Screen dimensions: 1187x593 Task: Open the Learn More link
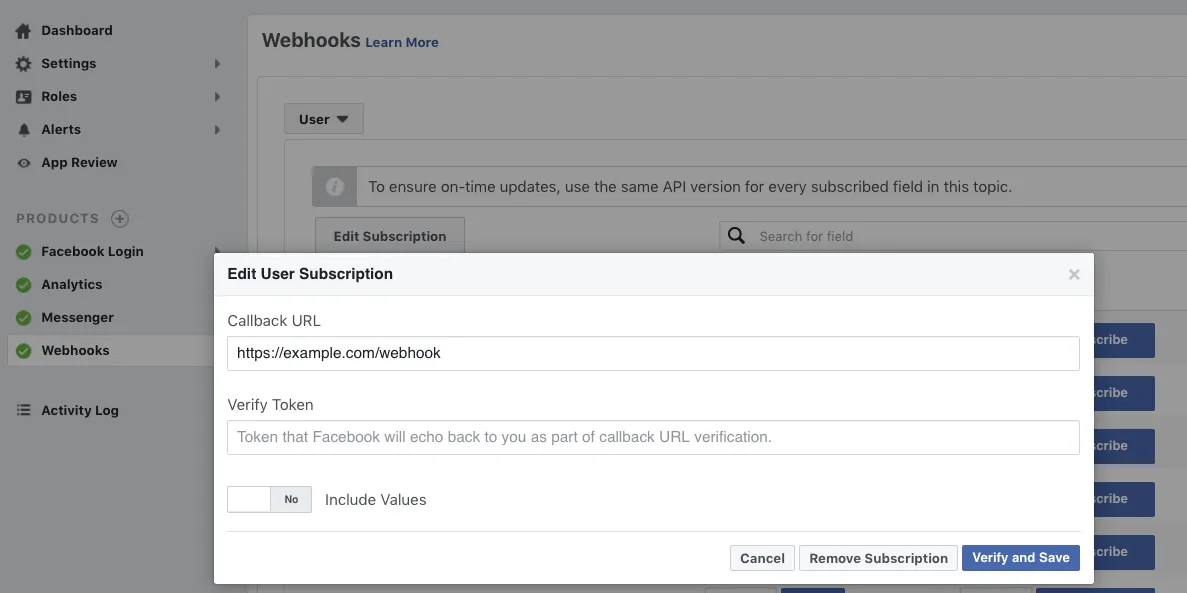click(x=402, y=42)
